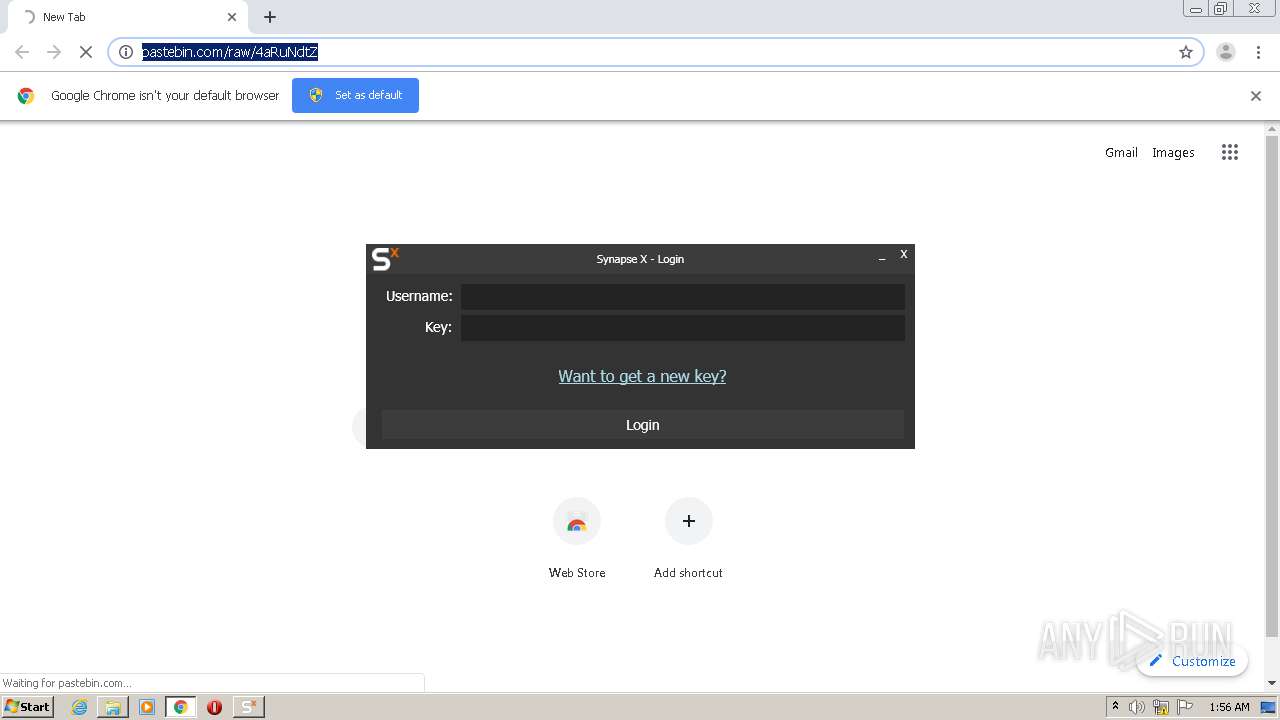Go forward in Chrome navigation

(x=54, y=52)
